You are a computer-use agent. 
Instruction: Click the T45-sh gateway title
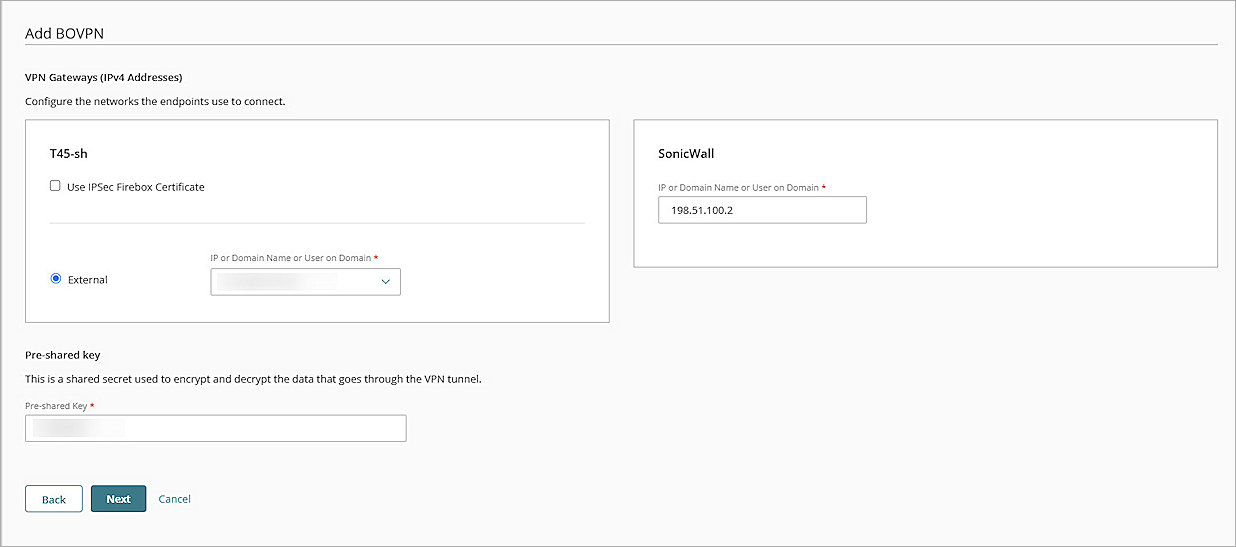pyautogui.click(x=69, y=154)
